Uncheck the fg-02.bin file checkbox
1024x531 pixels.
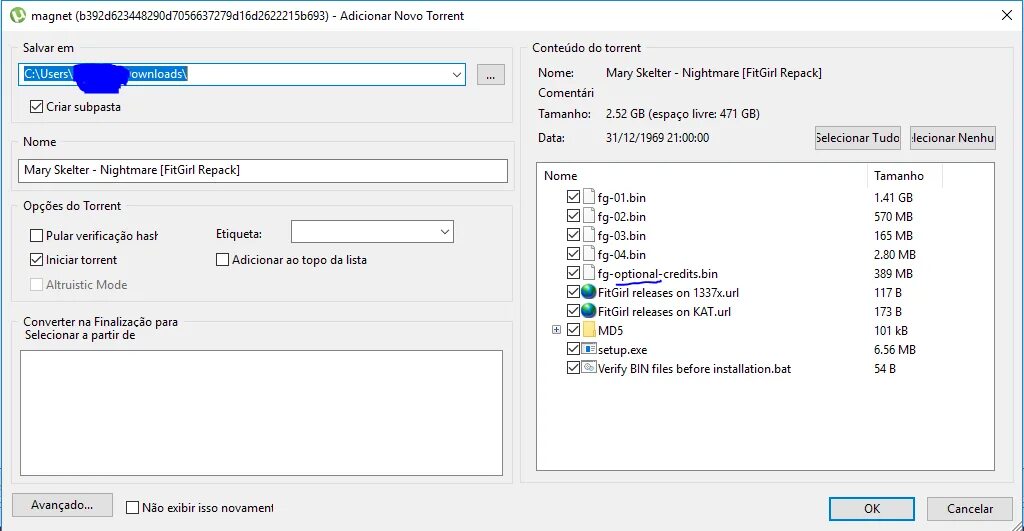(573, 216)
